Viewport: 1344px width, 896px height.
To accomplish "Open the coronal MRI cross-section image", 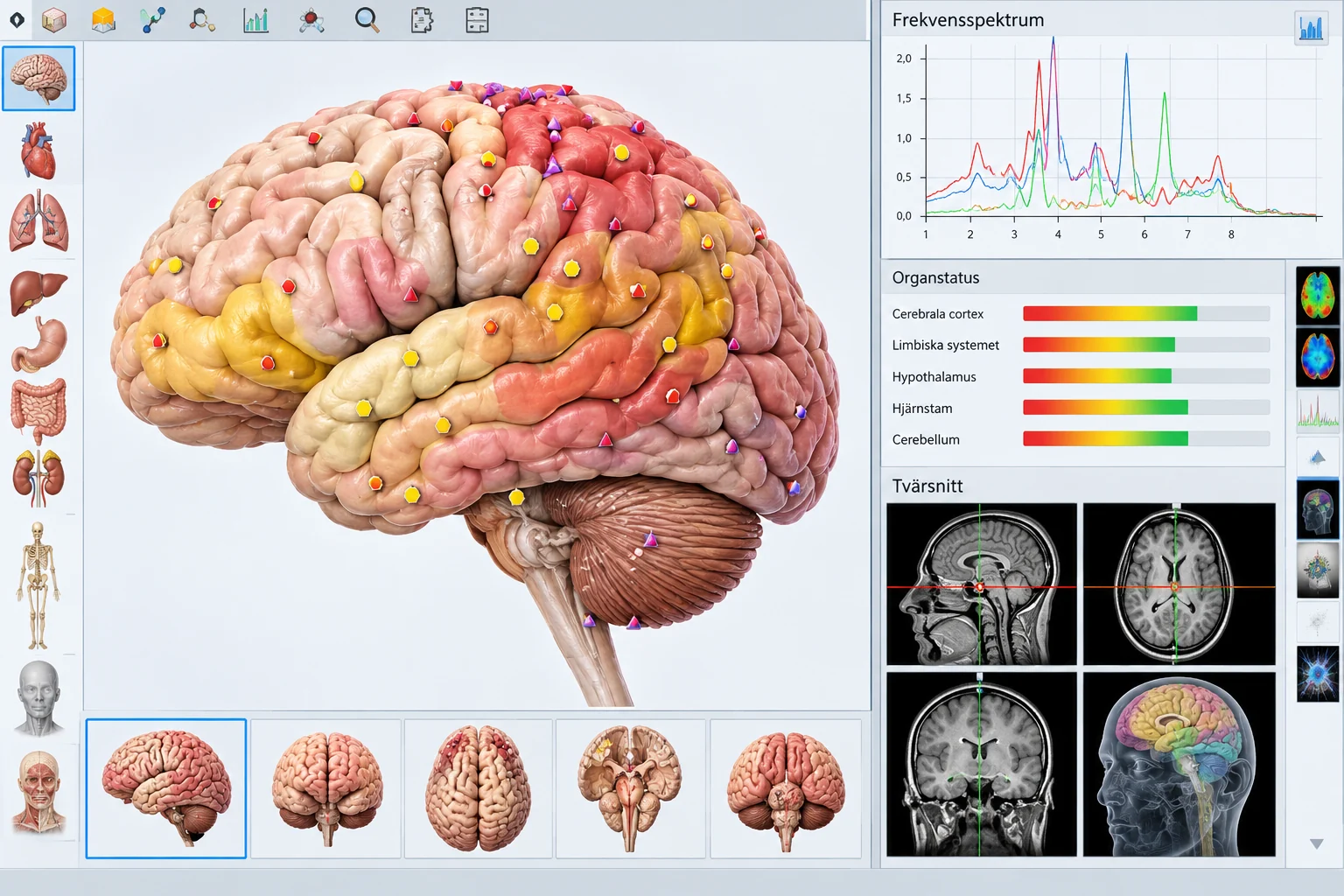I will click(x=982, y=764).
